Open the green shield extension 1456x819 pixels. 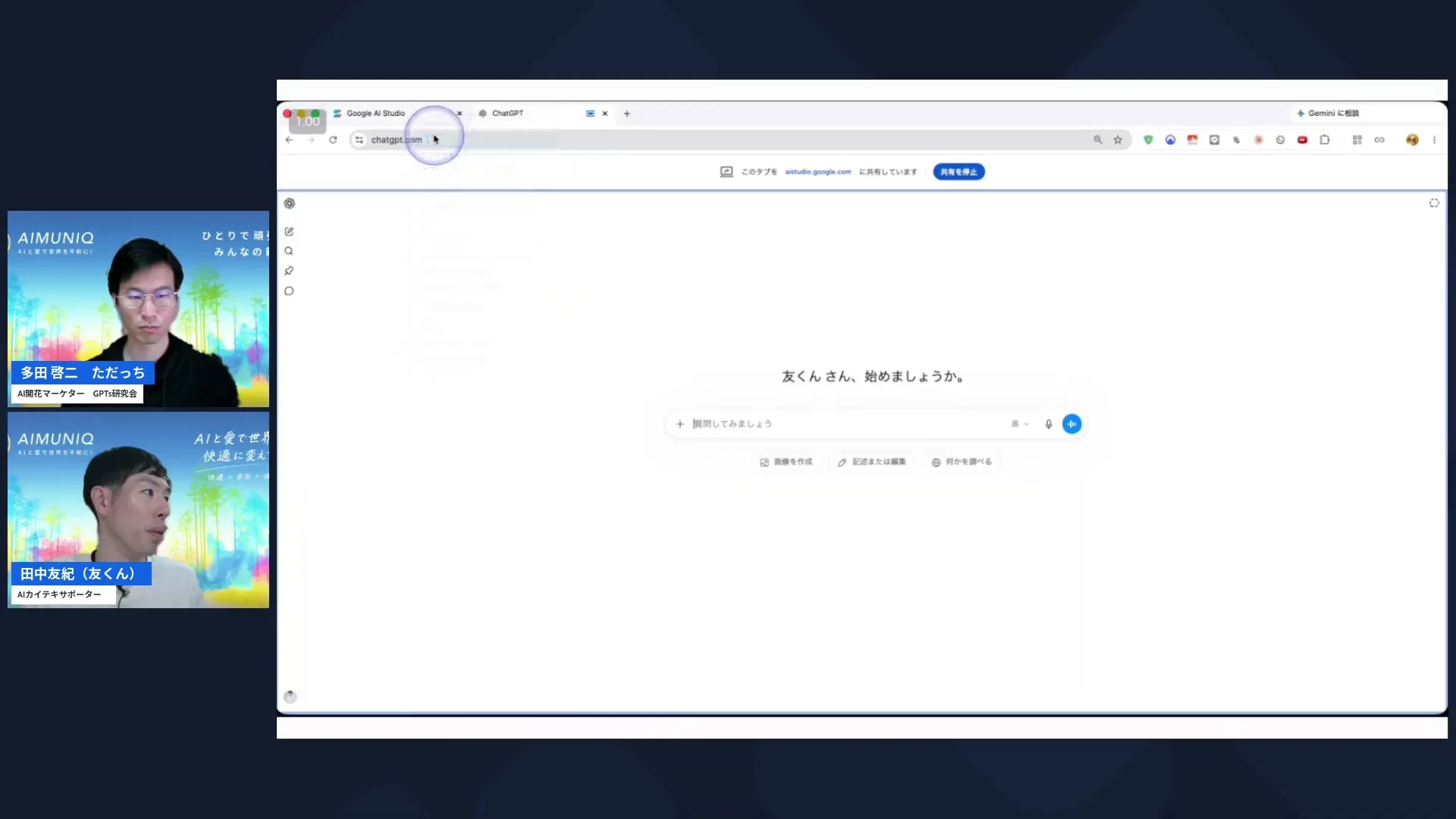(x=1148, y=140)
